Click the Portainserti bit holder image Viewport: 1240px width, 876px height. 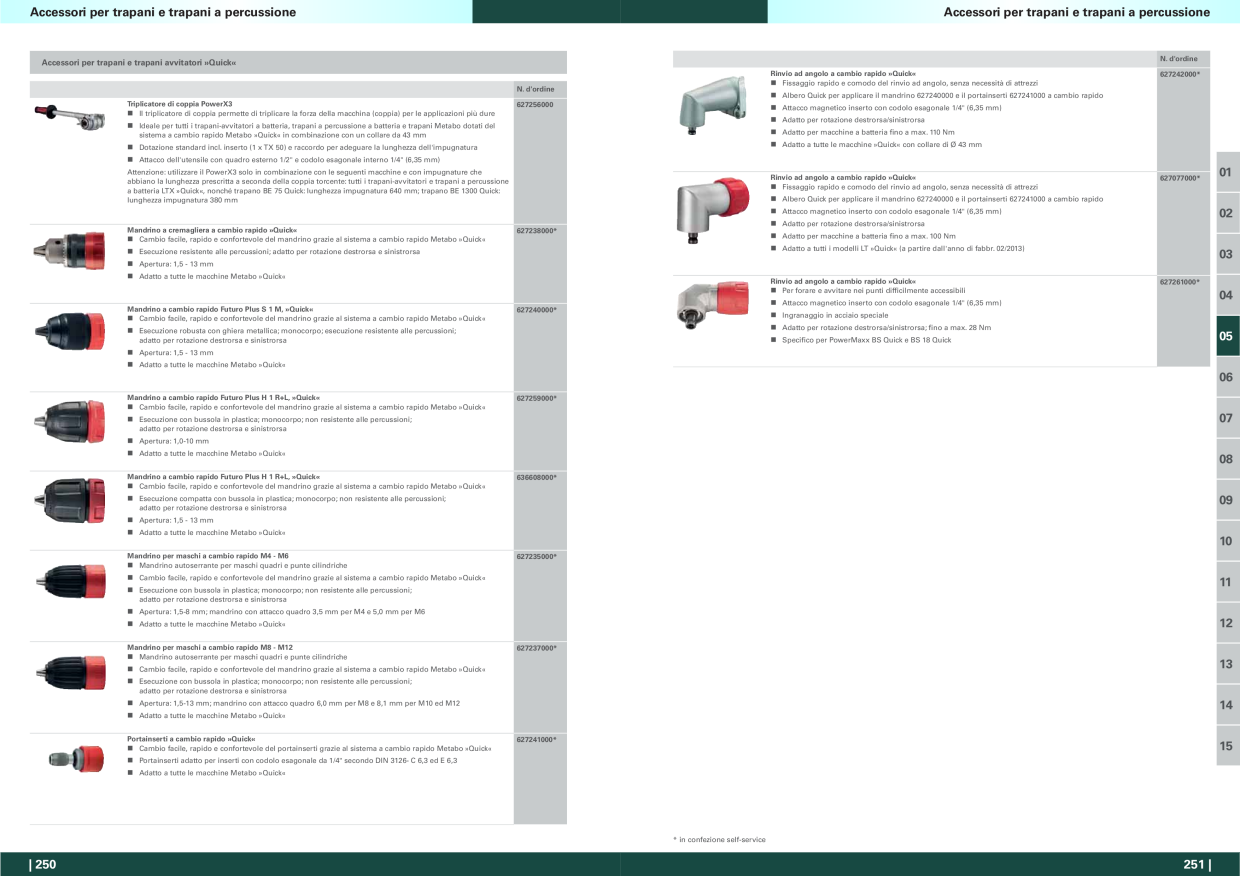pyautogui.click(x=75, y=757)
